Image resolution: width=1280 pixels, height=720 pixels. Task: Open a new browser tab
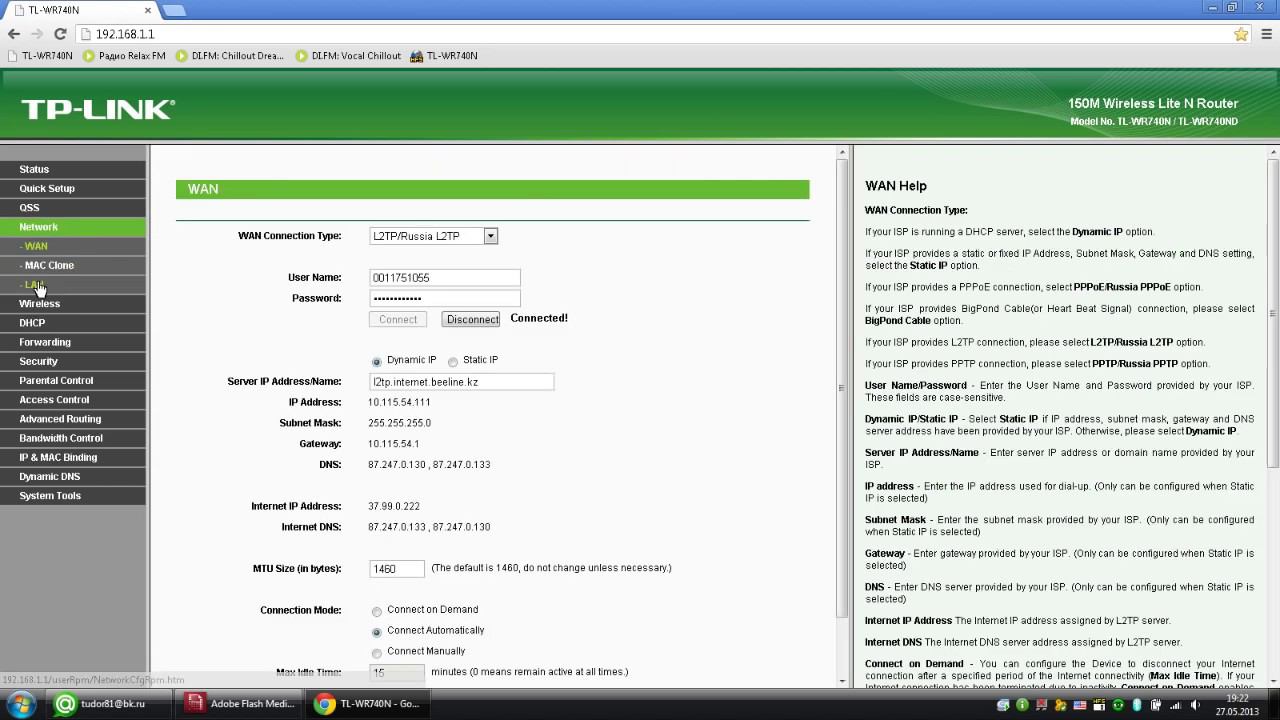point(173,10)
